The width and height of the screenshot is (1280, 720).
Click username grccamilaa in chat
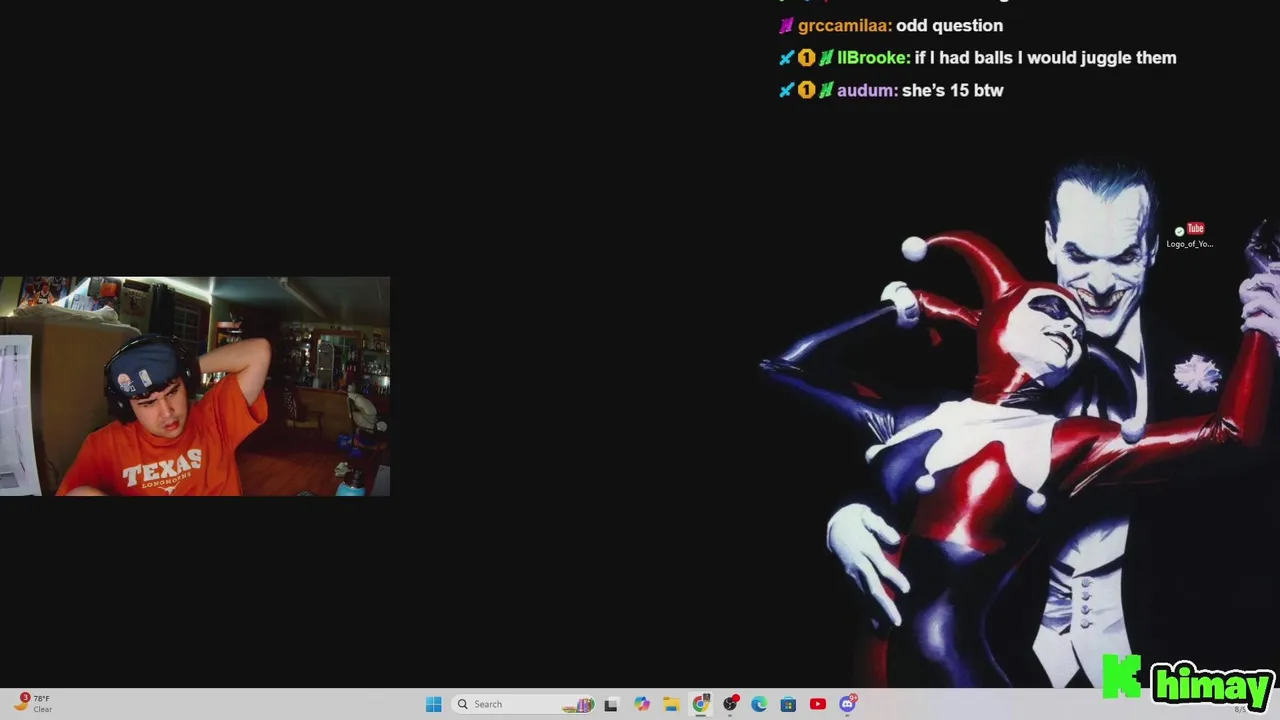pos(844,26)
